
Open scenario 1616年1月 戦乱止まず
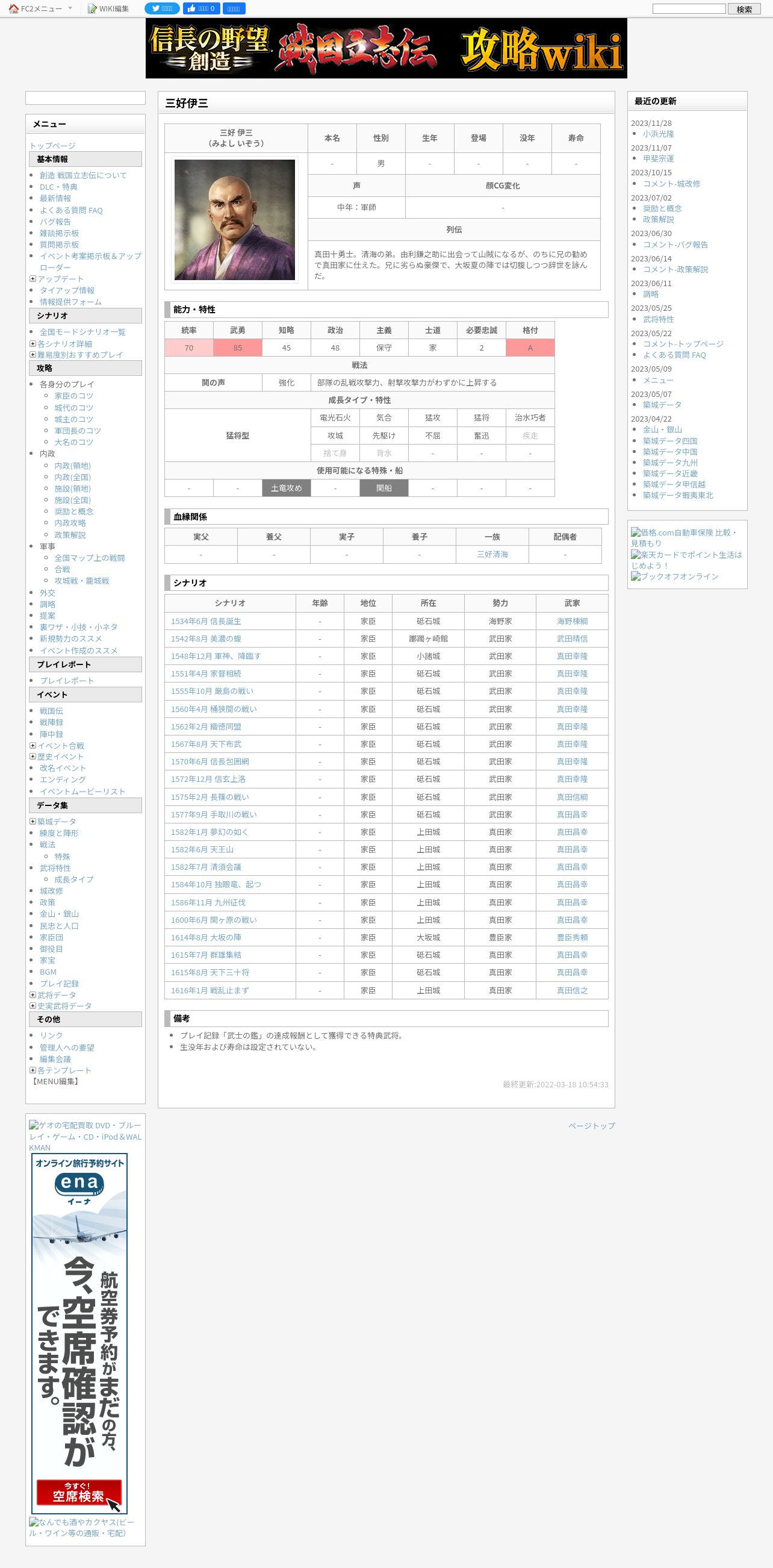[210, 990]
